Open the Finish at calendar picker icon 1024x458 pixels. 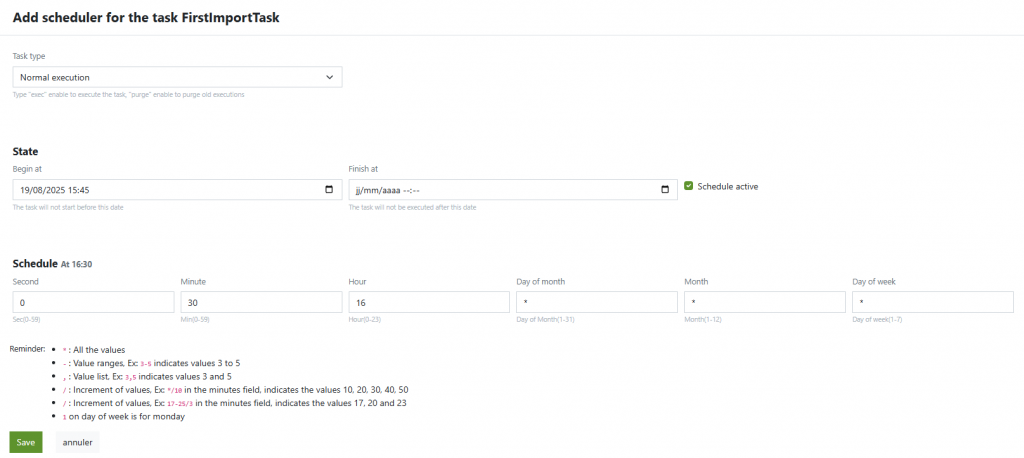click(666, 189)
